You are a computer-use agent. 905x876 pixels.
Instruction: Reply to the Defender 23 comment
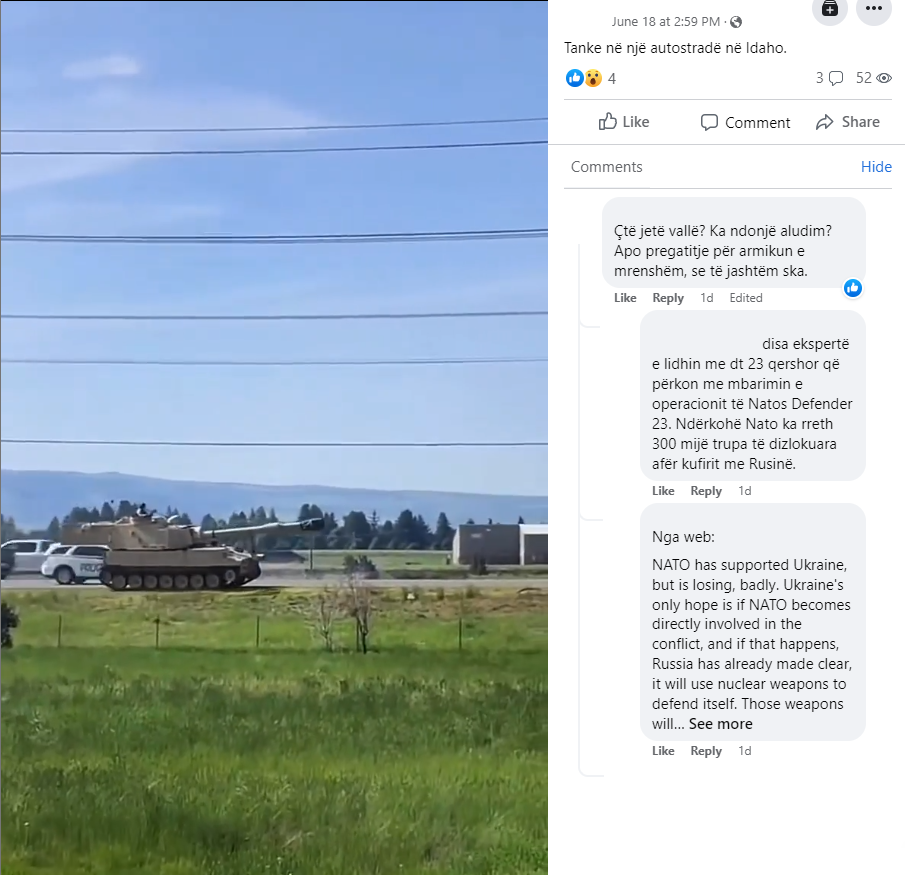(706, 491)
